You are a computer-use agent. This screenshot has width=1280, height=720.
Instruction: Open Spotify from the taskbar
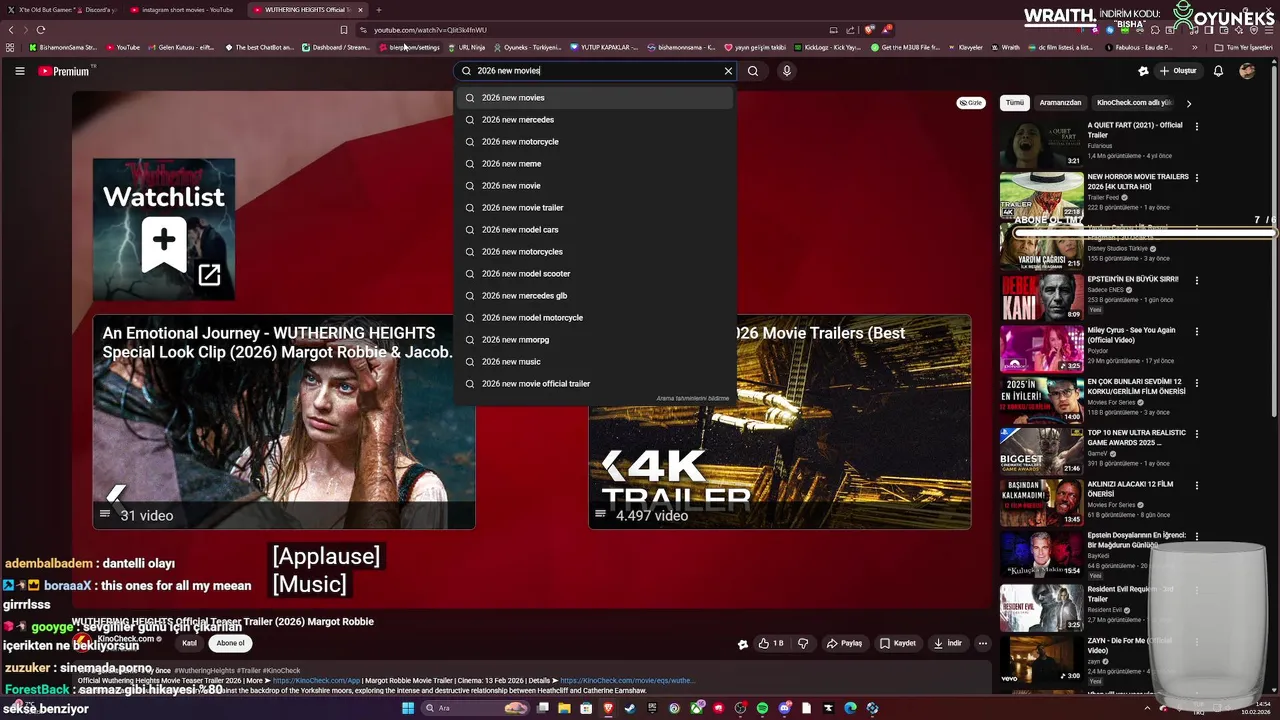click(762, 708)
